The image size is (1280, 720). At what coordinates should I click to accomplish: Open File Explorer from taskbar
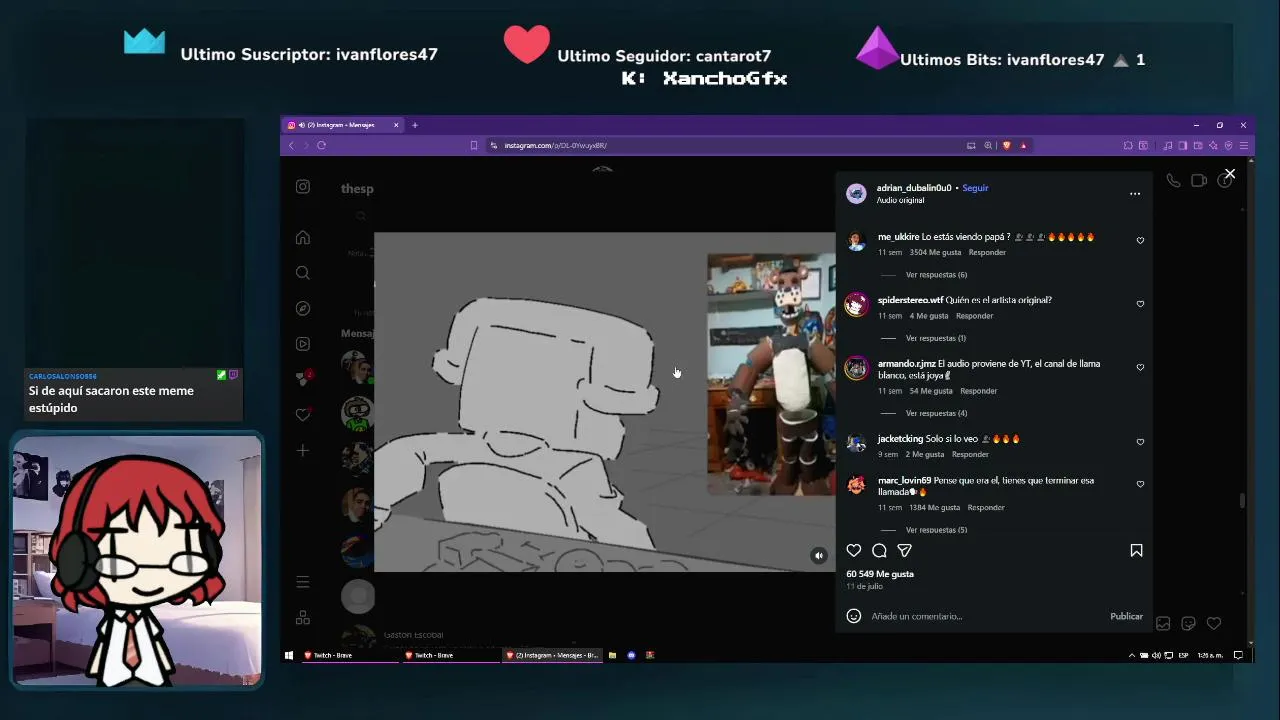pos(612,655)
